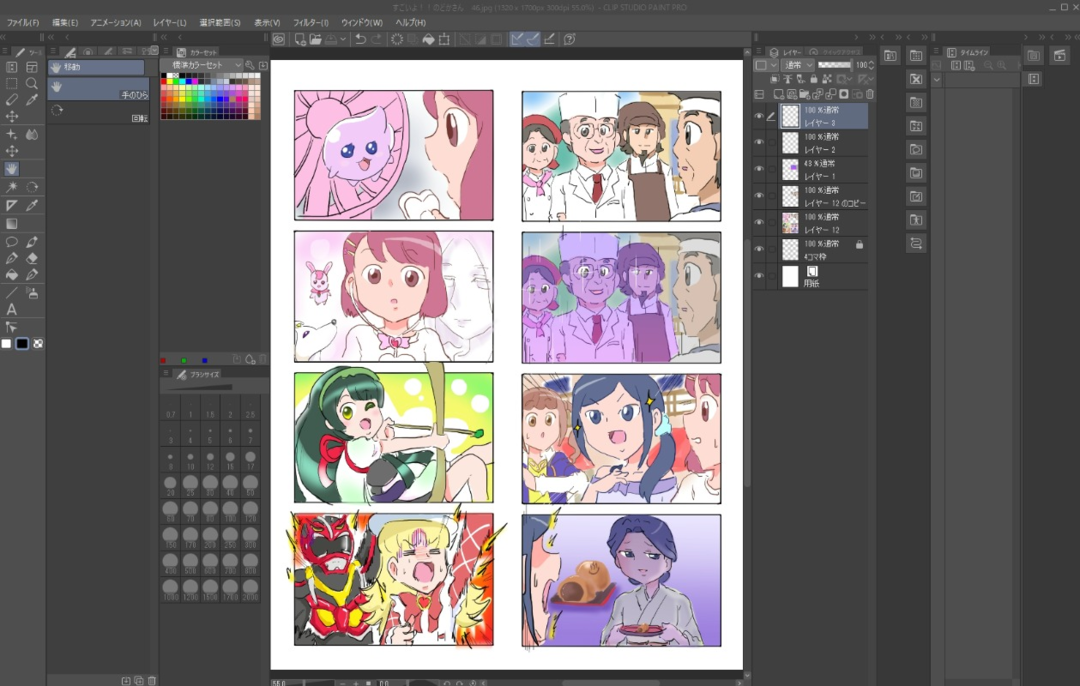Select brush size 30 preset
Viewport: 1080px width, 686px height.
[x=211, y=487]
